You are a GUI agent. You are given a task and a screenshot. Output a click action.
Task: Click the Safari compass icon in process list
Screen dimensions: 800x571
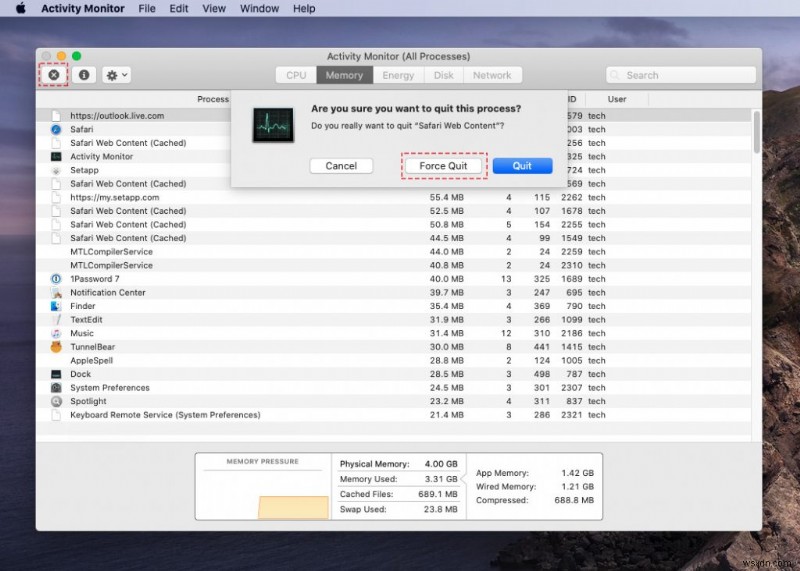[56, 130]
